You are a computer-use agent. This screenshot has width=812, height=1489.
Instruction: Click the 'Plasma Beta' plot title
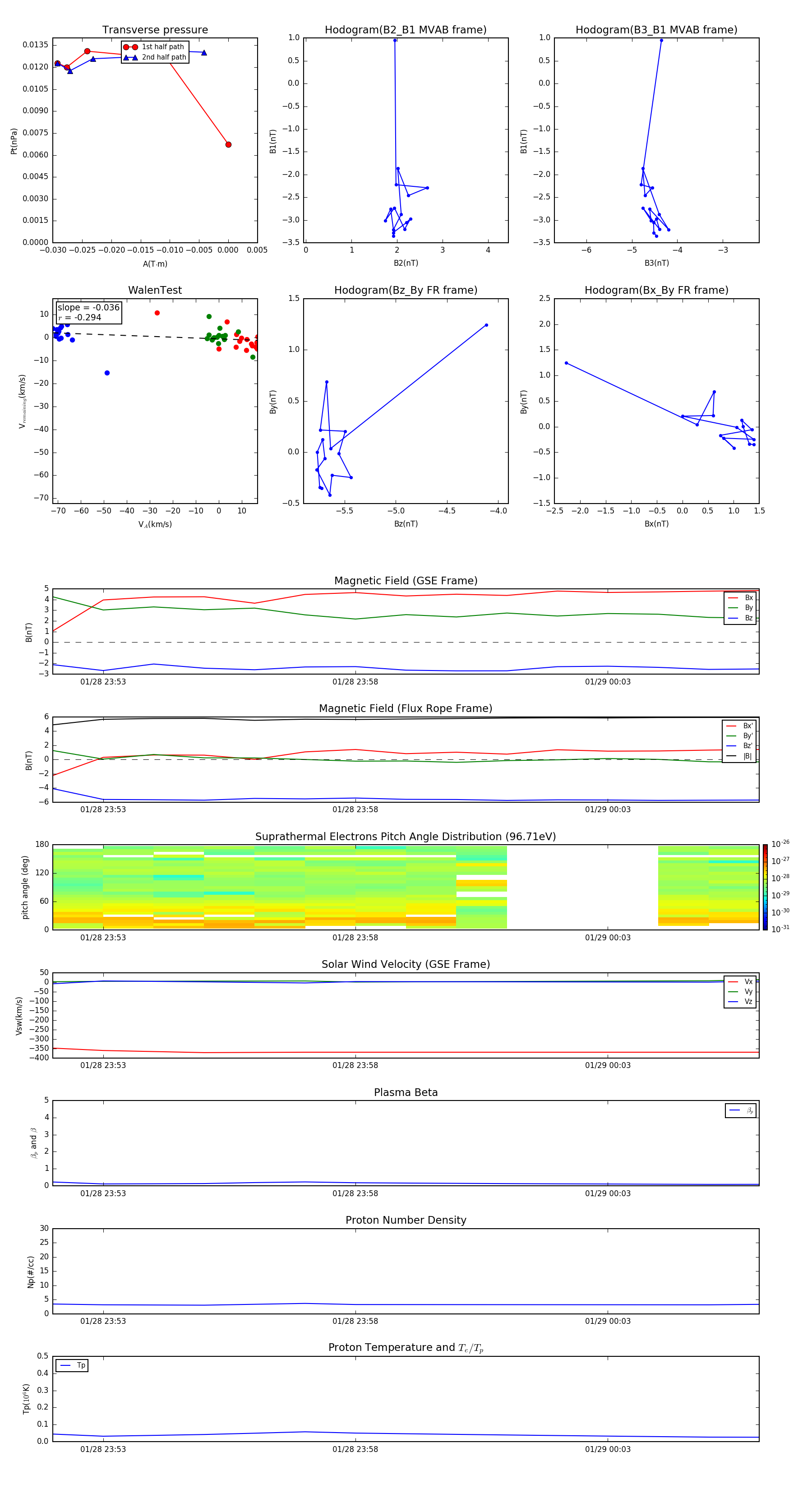point(406,1092)
